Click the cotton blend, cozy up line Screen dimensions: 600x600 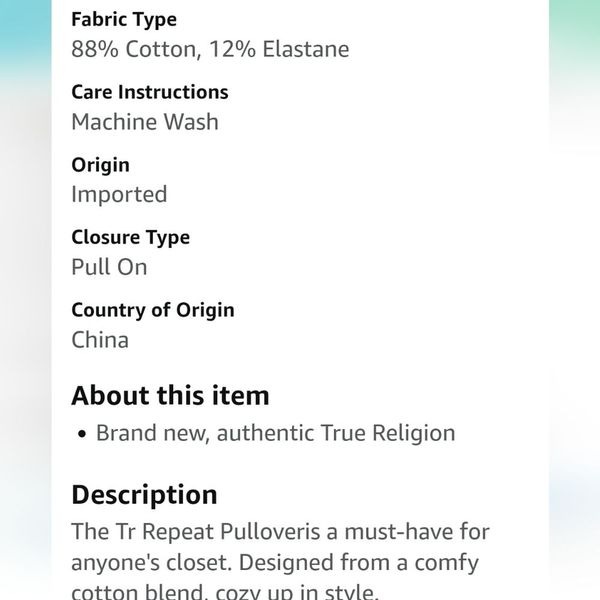point(225,592)
